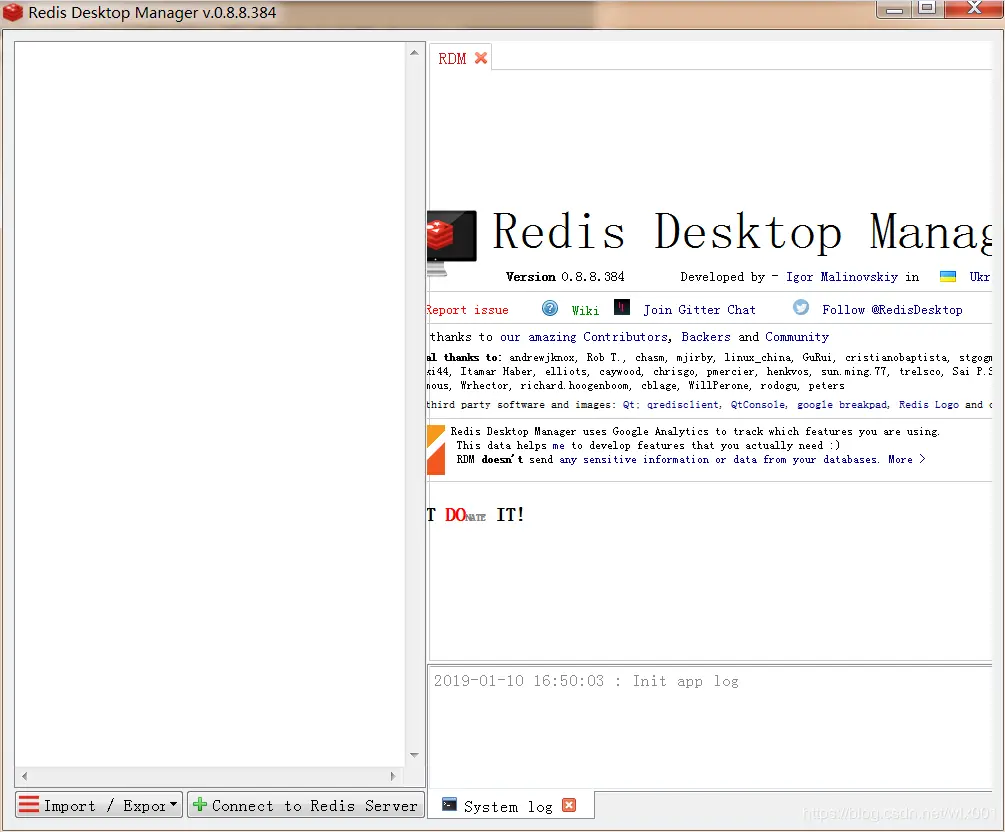Image resolution: width=1005 pixels, height=832 pixels.
Task: Click the blue question mark Wiki icon
Action: click(x=550, y=308)
